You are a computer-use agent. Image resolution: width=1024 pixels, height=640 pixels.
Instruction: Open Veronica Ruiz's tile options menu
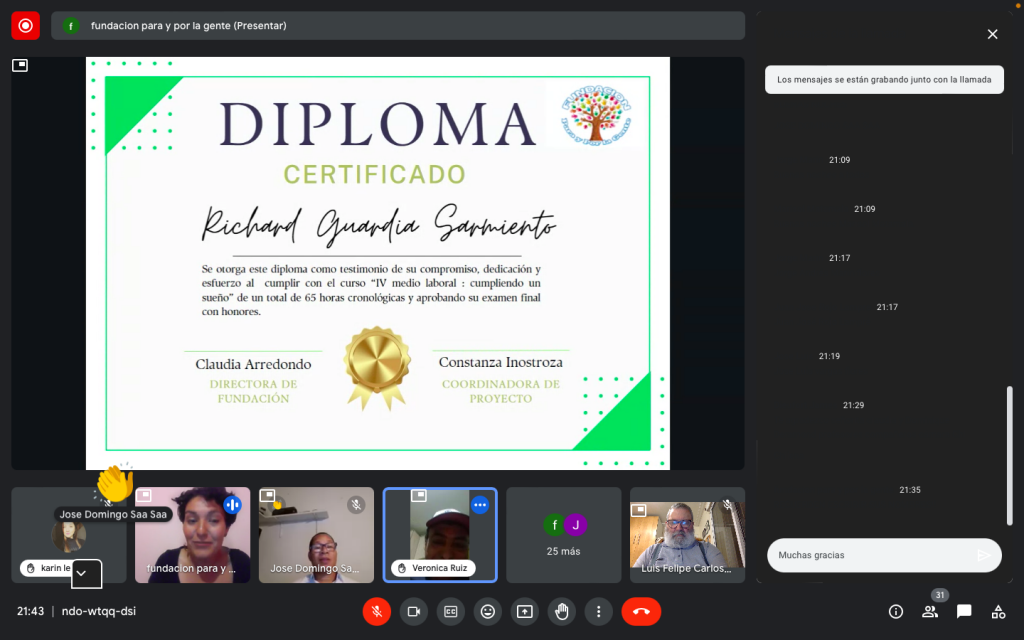pos(480,505)
